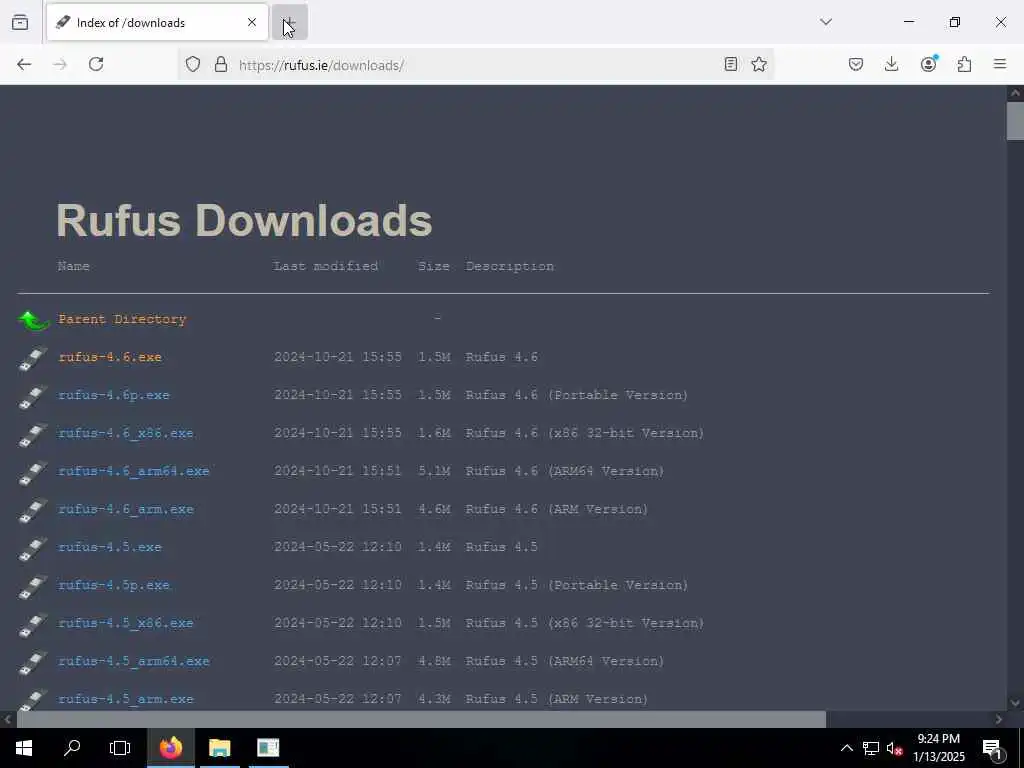Open Windows taskbar search

(72, 748)
